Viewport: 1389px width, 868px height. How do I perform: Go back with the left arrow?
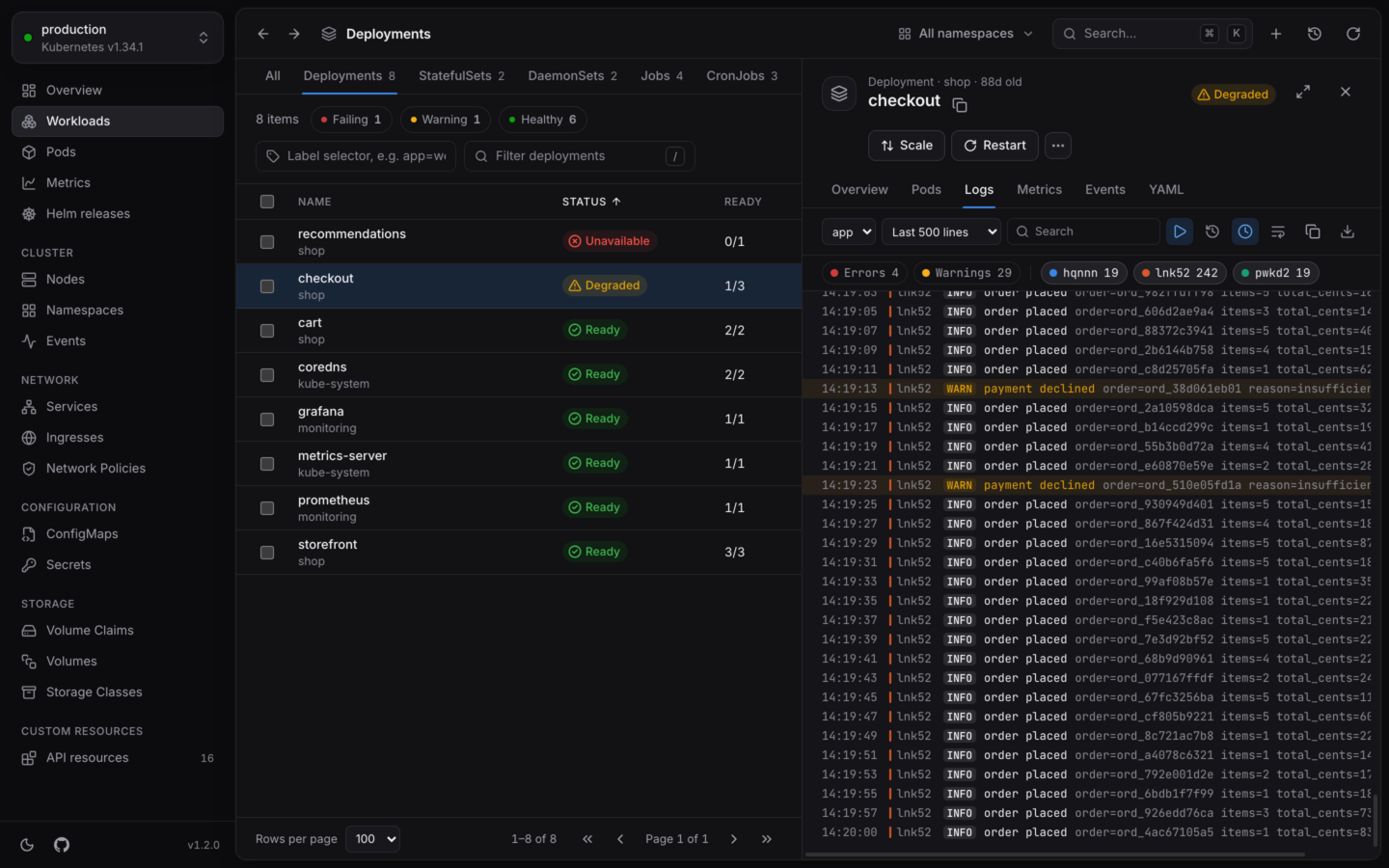pos(263,34)
